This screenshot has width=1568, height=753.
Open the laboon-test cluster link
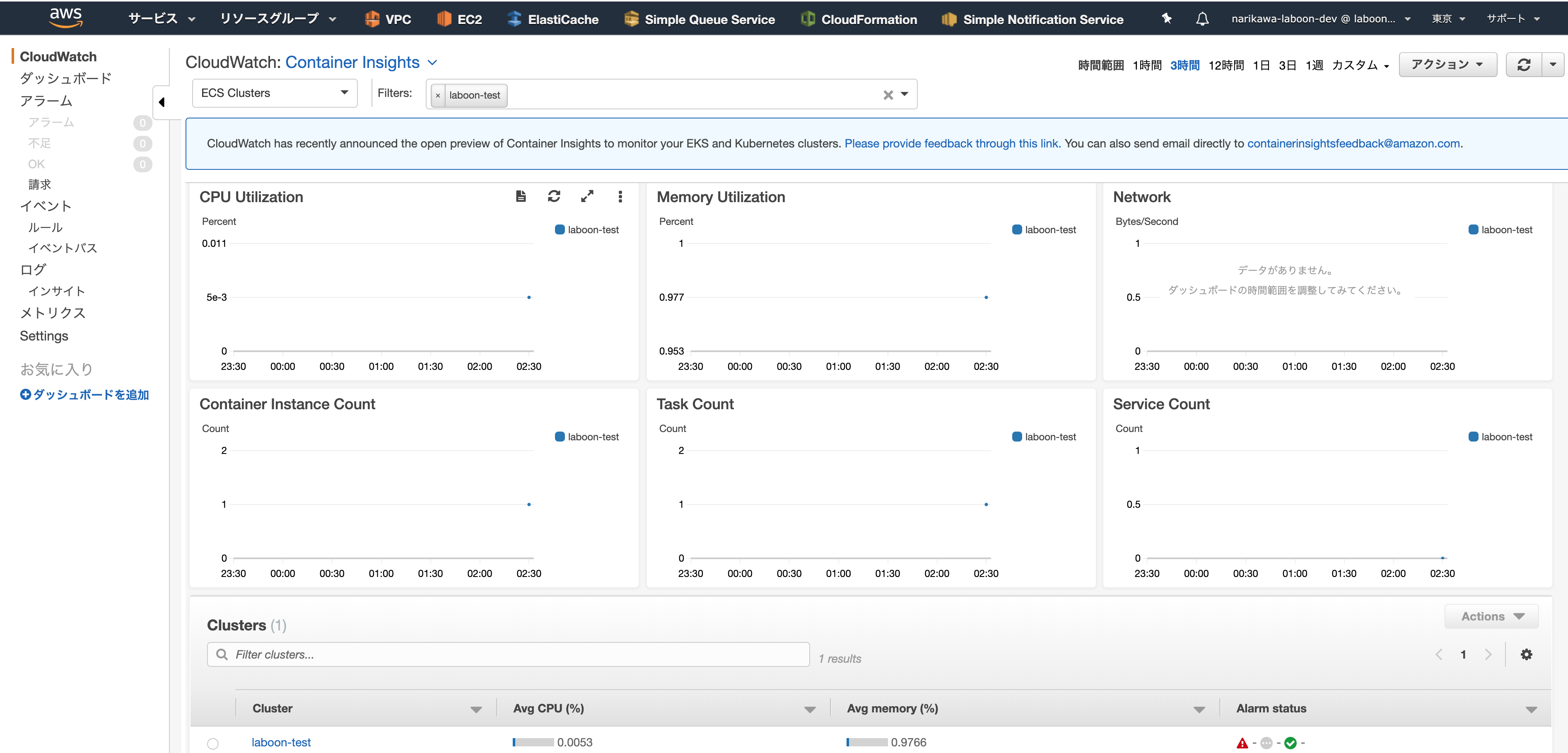point(281,743)
